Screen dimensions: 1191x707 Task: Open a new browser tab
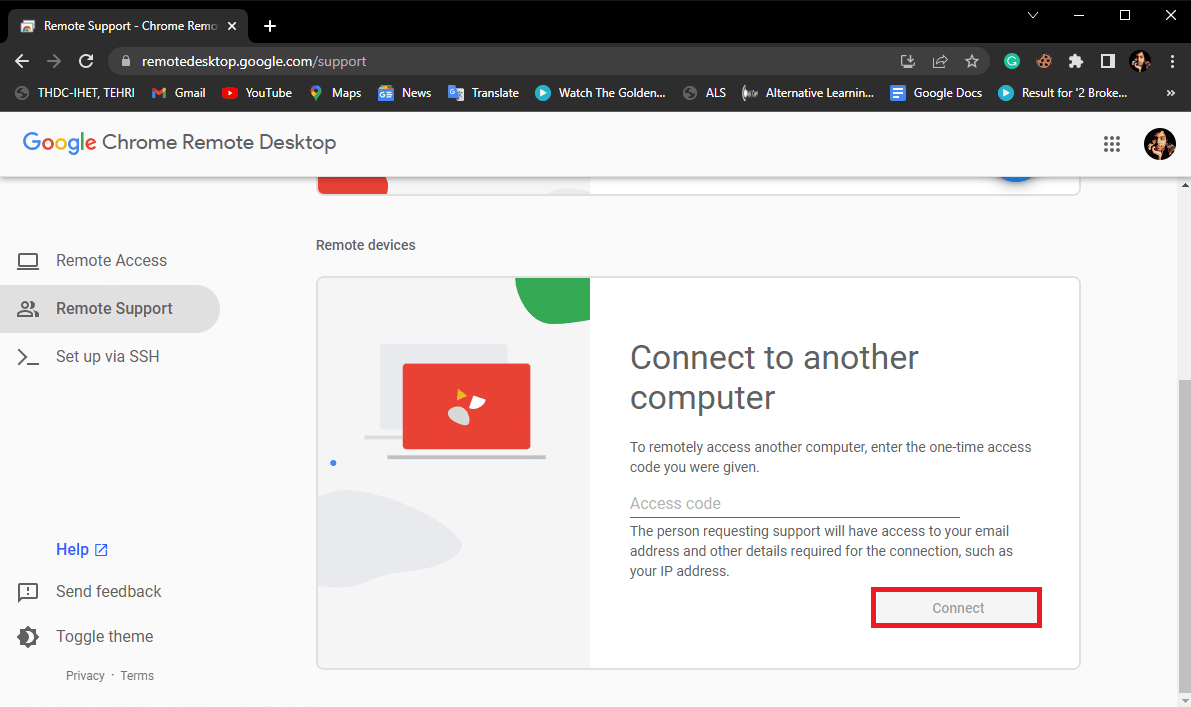point(270,26)
